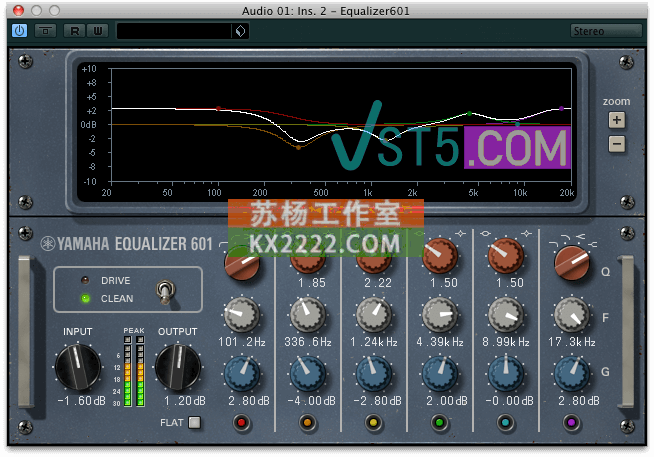654x457 pixels.
Task: Click the 4.39kHz band Q knob
Action: click(440, 256)
